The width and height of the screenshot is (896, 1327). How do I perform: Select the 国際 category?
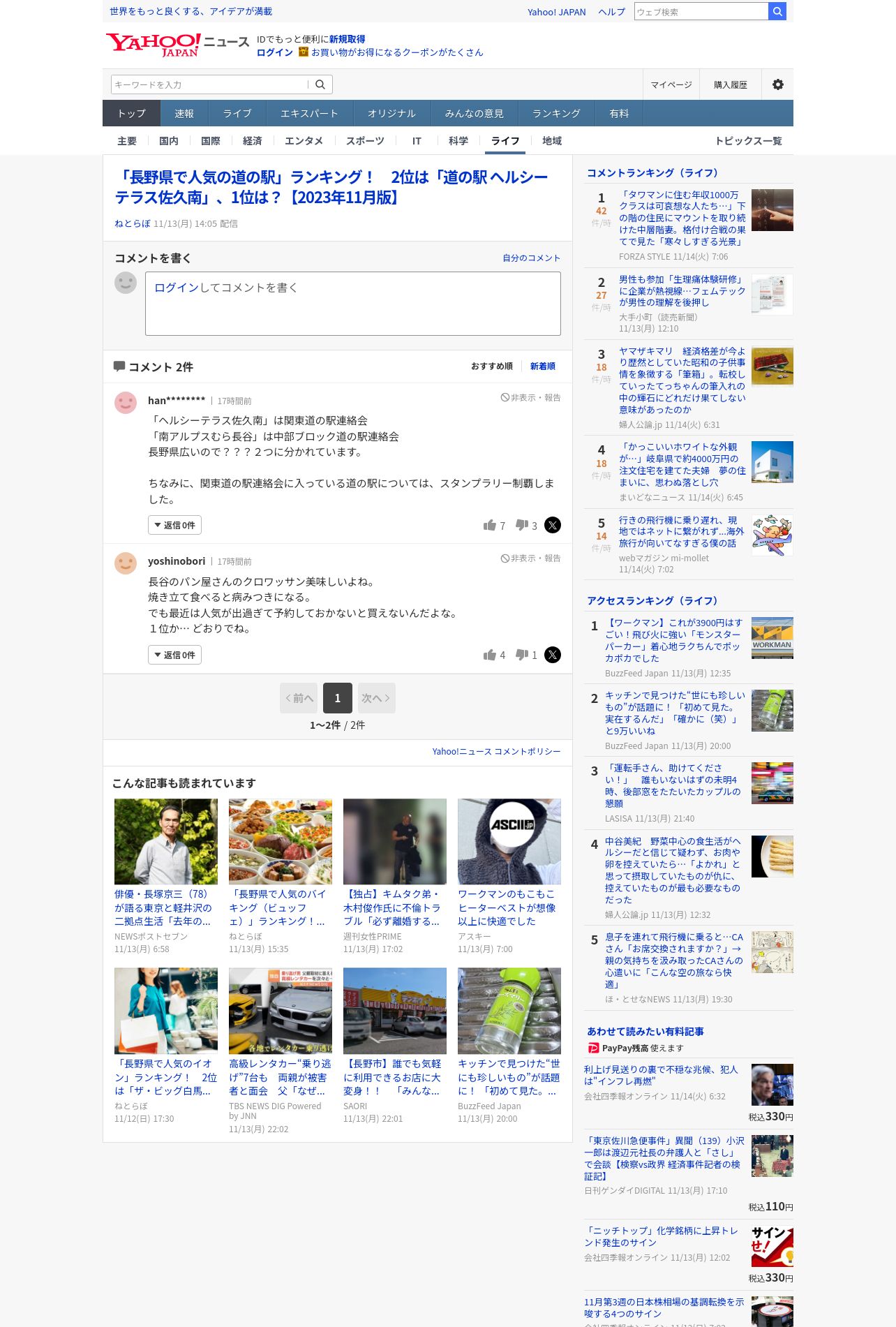pos(211,141)
